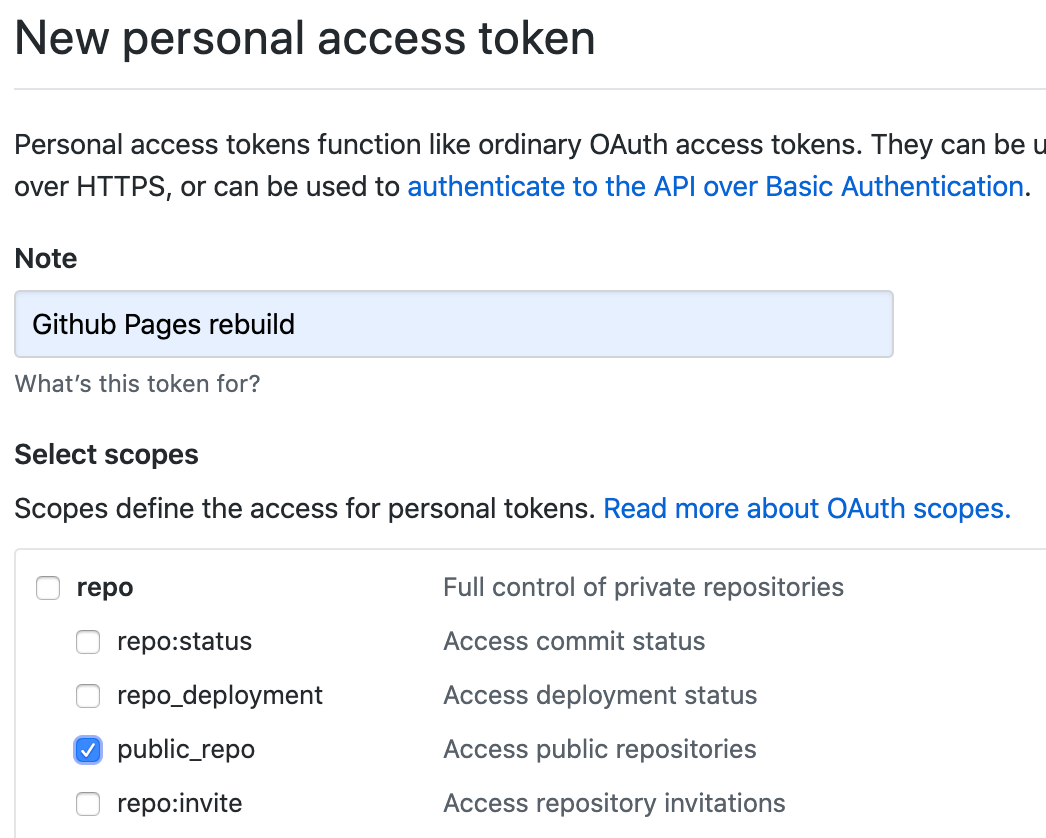
Task: Click the Access public repositories description
Action: (x=600, y=750)
